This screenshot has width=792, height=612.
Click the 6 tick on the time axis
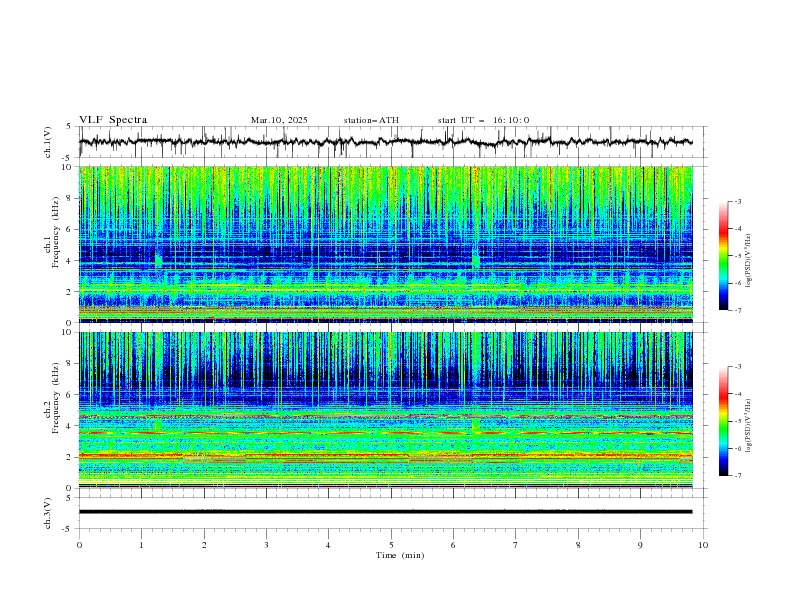453,545
